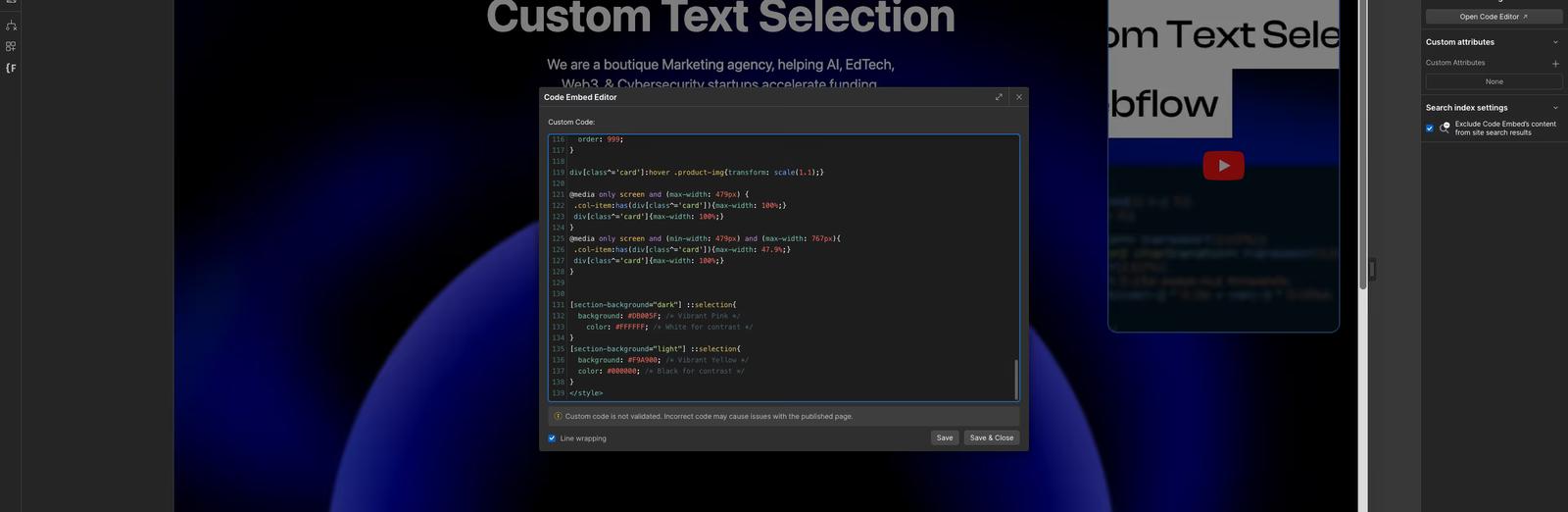This screenshot has width=1568, height=512.
Task: Click the Custom Attributes label in panel
Action: click(1455, 63)
